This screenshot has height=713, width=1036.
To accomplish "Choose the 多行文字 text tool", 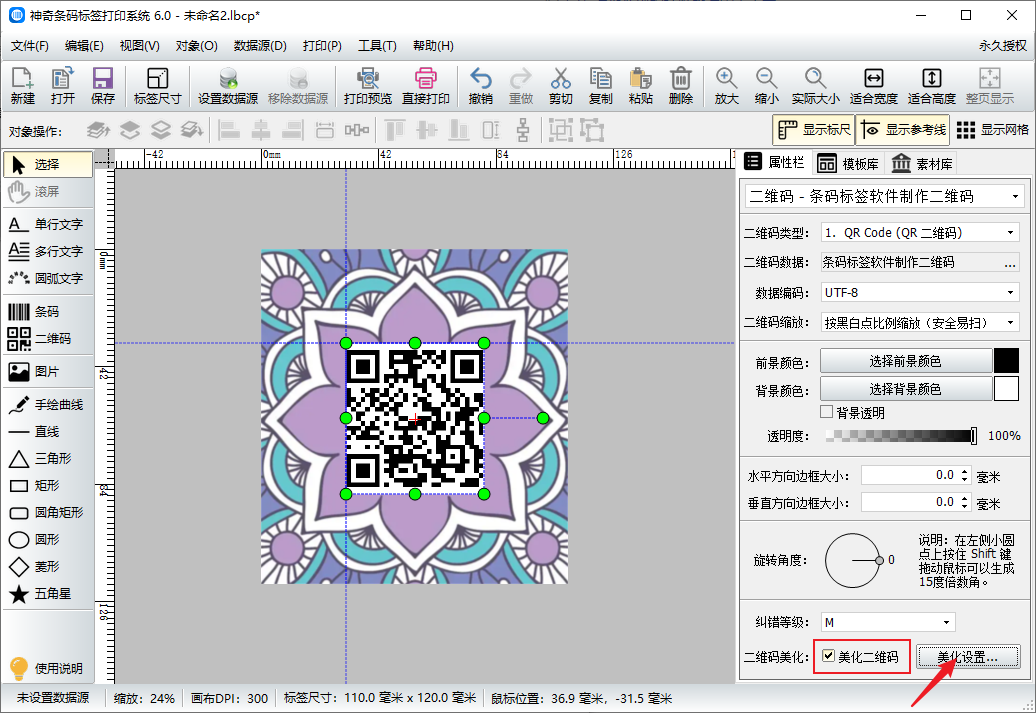I will 48,252.
